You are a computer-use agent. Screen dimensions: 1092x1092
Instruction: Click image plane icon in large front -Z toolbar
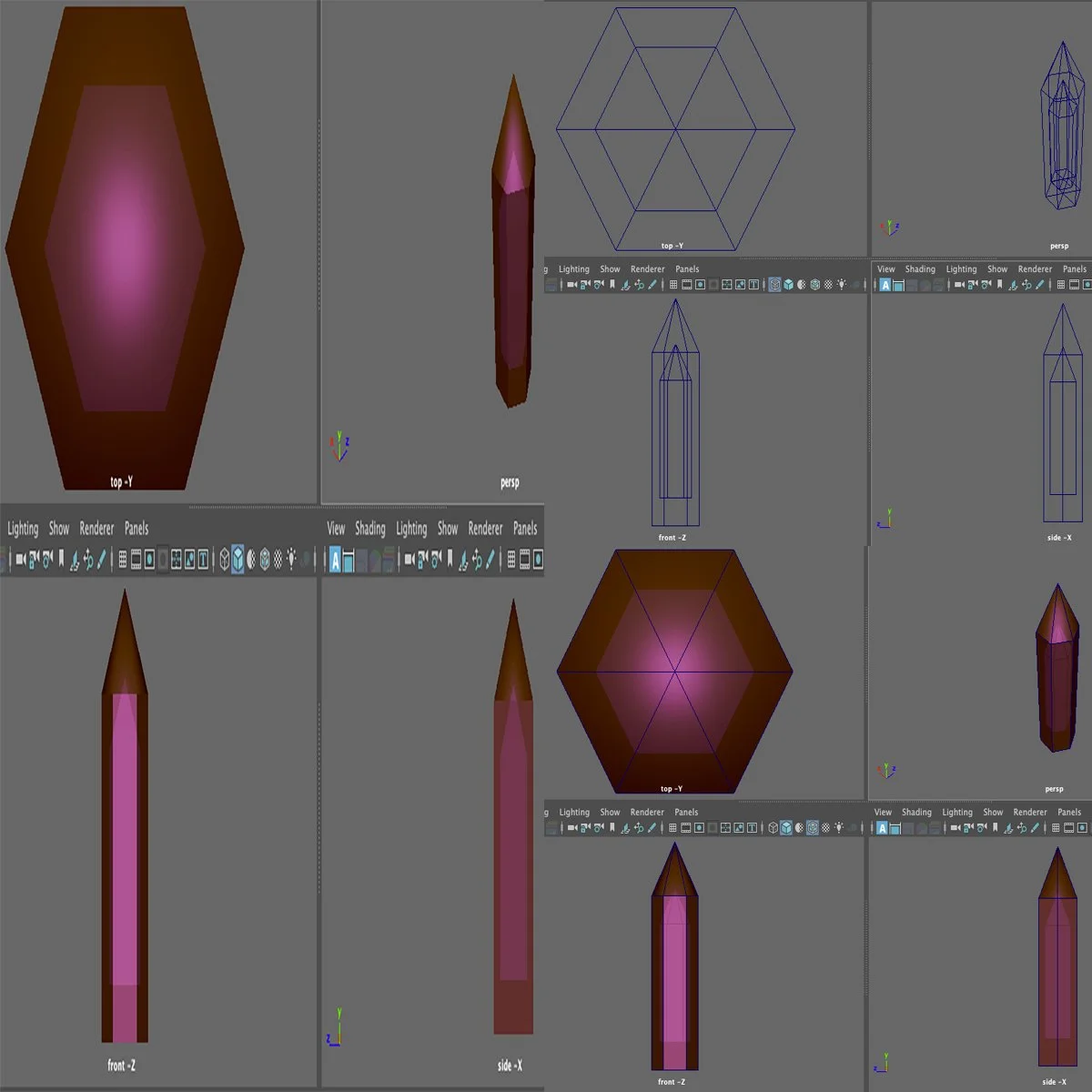click(x=75, y=560)
